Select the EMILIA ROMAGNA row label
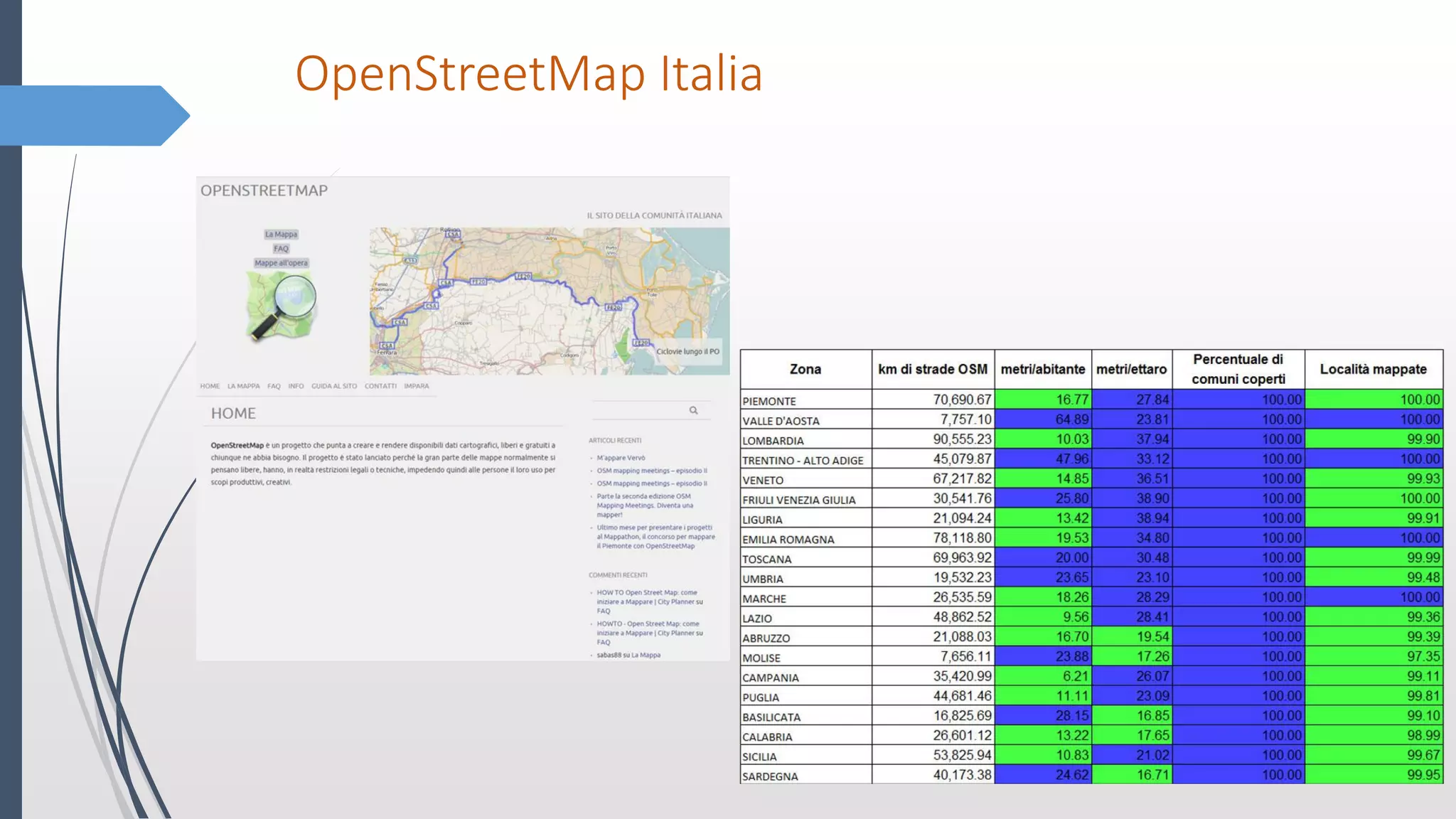The width and height of the screenshot is (1456, 819). pyautogui.click(x=788, y=540)
